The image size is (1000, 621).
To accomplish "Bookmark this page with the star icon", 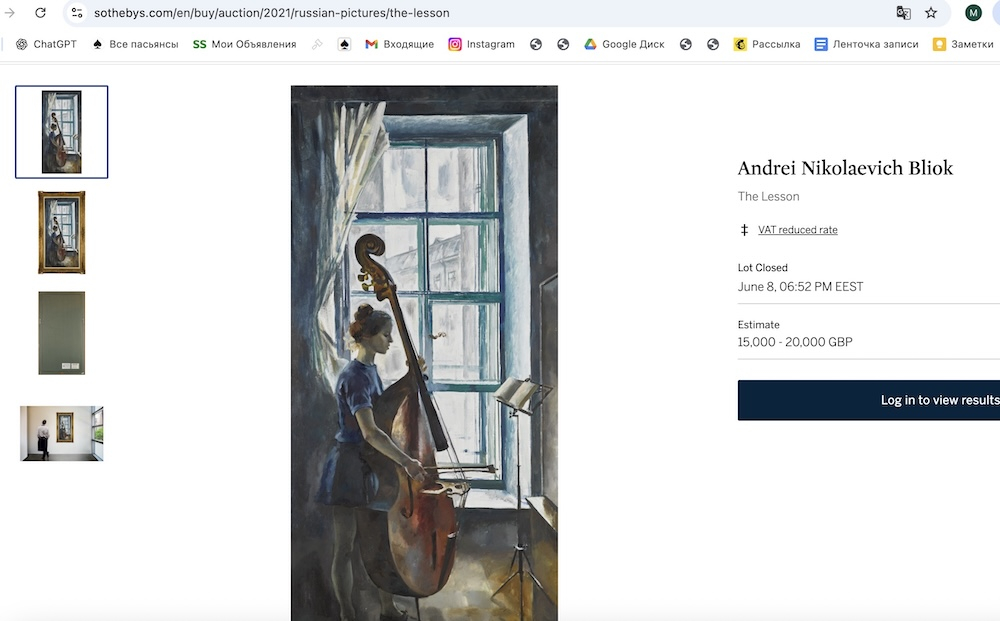I will pyautogui.click(x=931, y=13).
